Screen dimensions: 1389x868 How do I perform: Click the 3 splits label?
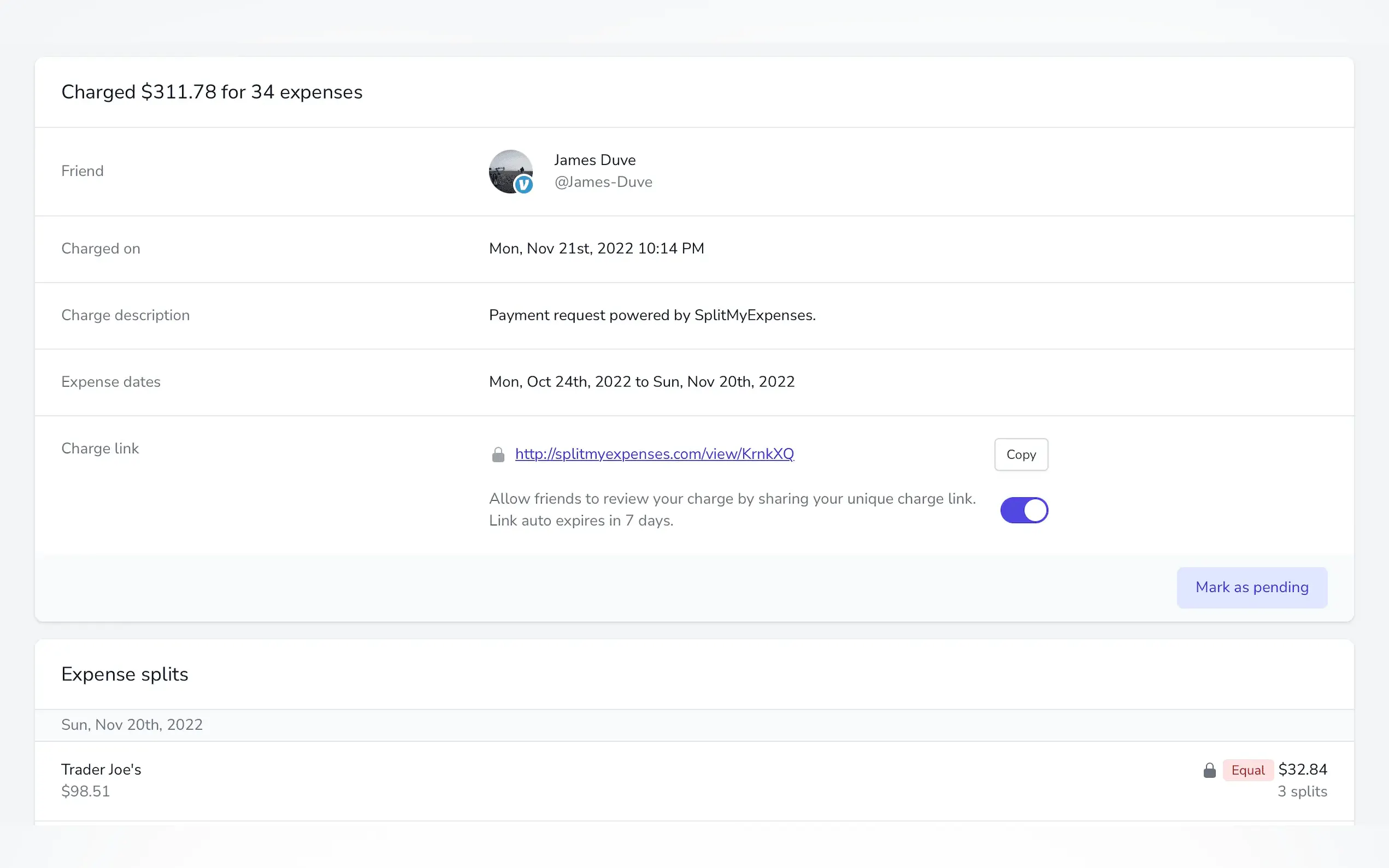[x=1302, y=791]
